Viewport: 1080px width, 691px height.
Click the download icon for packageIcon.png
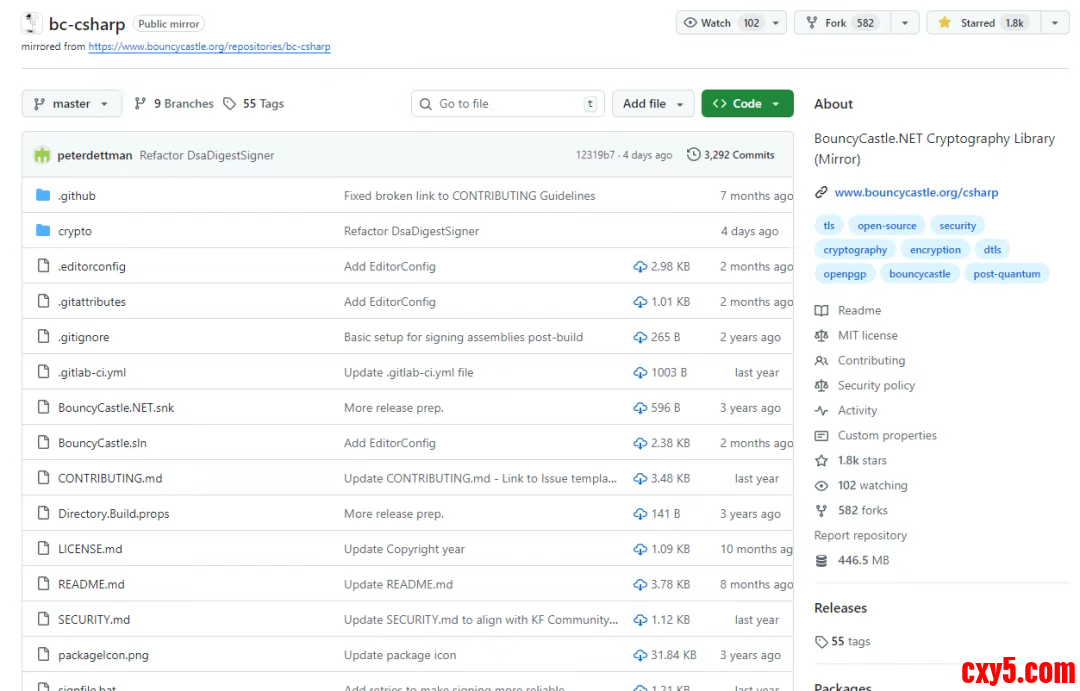640,655
